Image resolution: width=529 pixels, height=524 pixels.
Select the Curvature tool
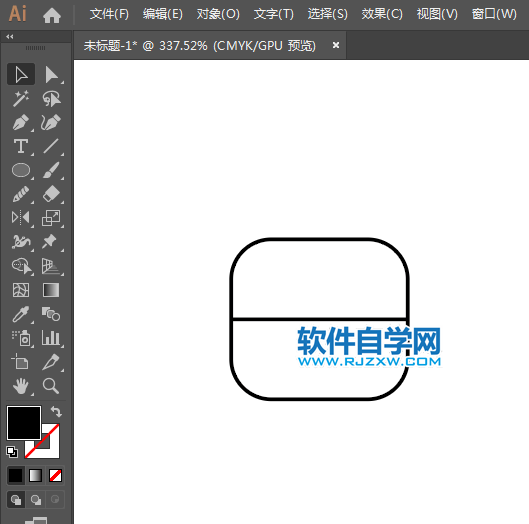tap(51, 122)
